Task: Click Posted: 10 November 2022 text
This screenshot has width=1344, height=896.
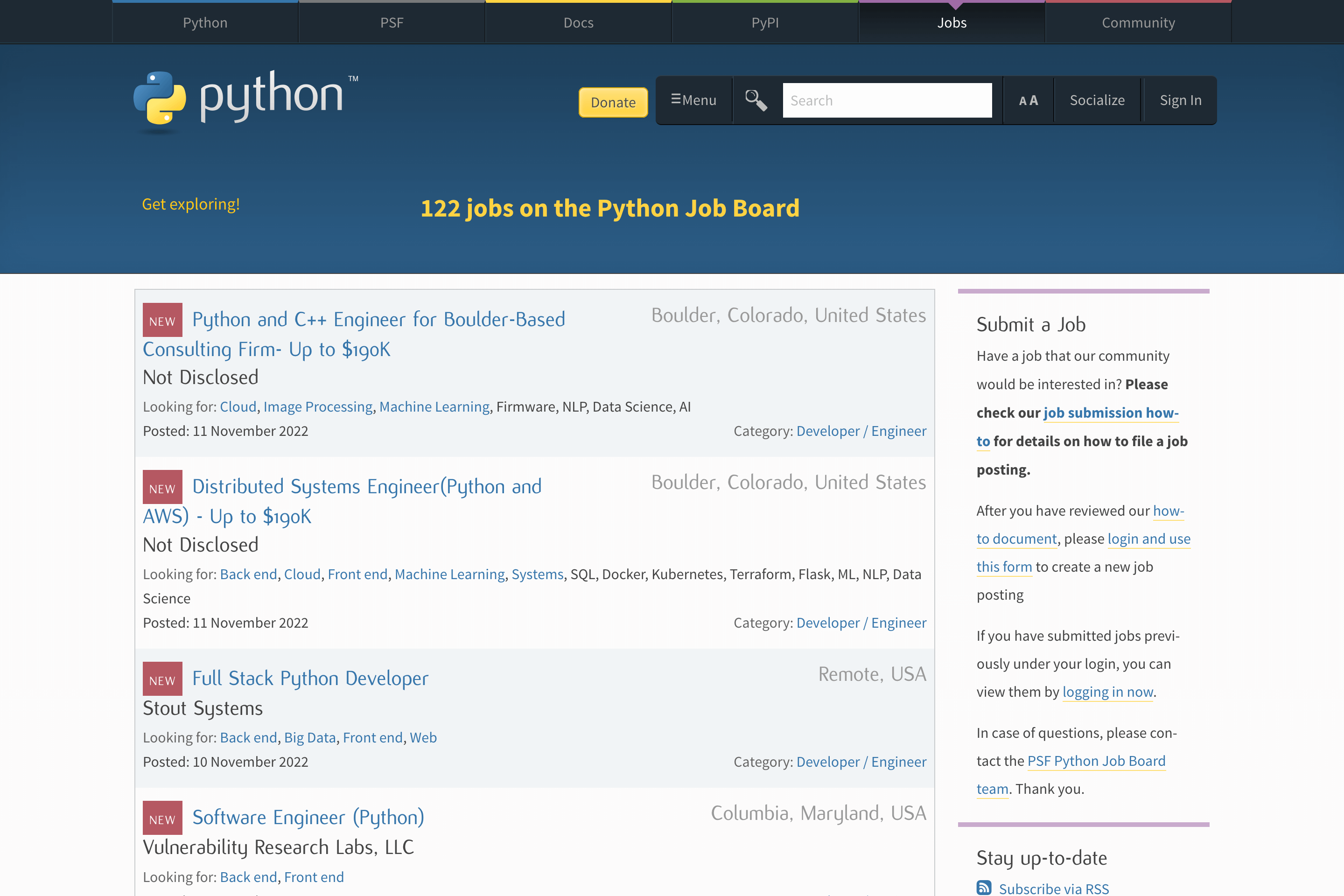Action: (x=226, y=762)
